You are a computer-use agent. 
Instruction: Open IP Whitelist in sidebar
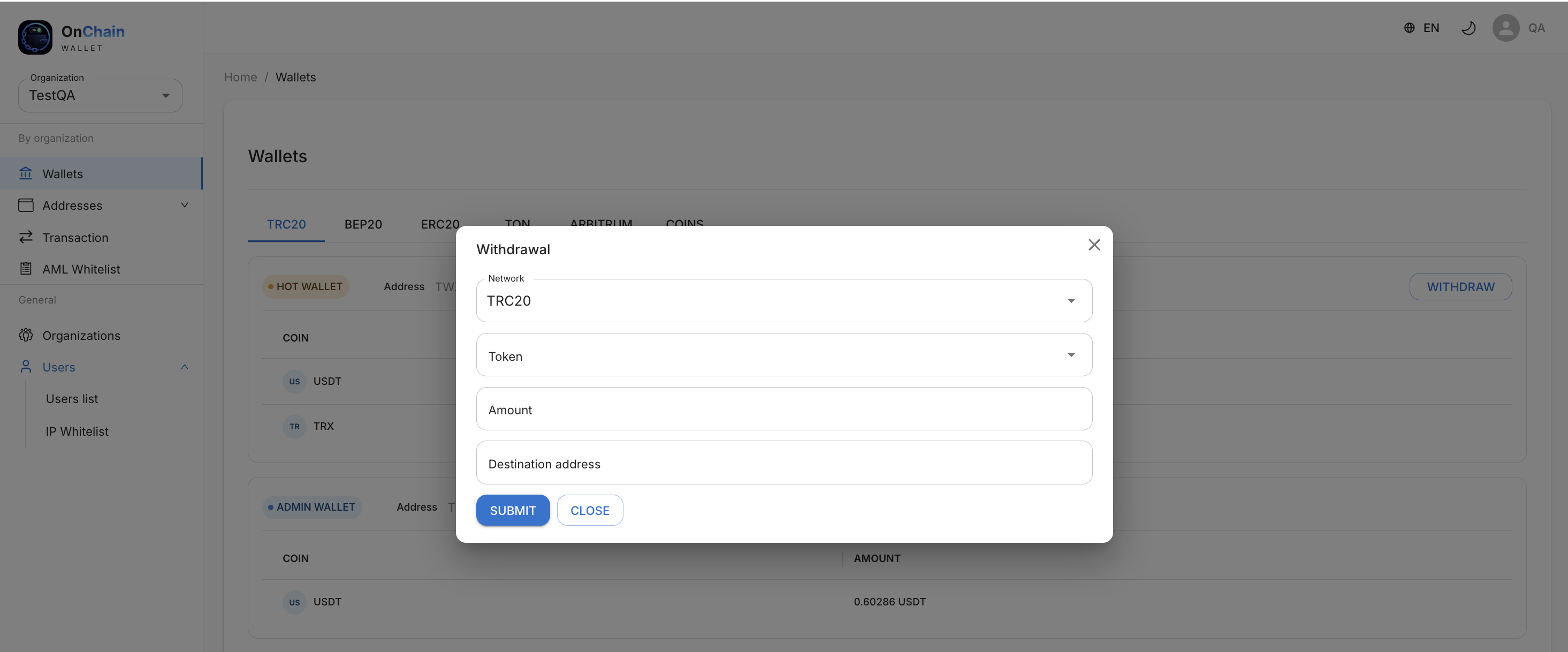pos(77,431)
